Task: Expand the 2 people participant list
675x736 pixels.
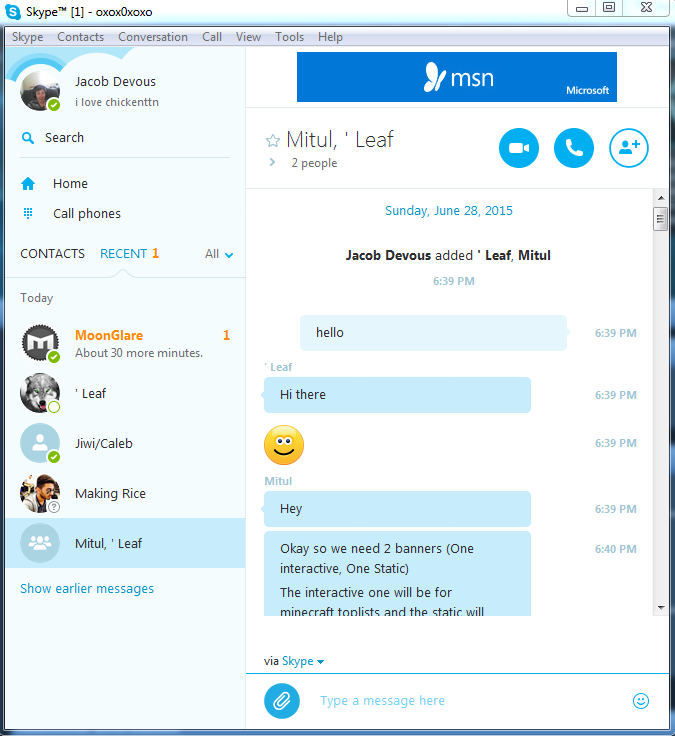Action: pos(272,162)
